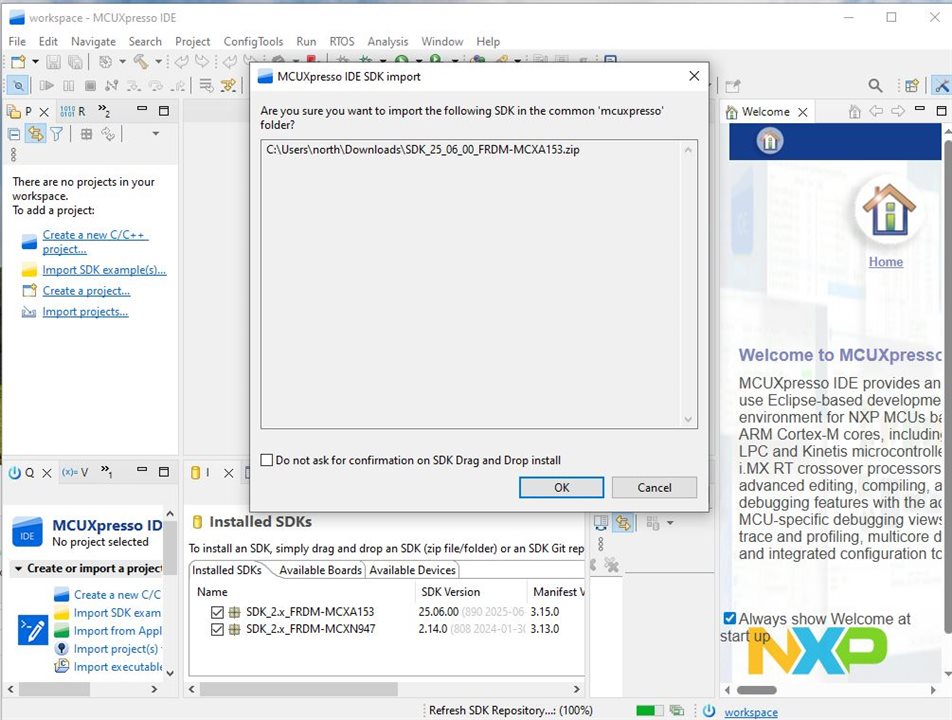Image resolution: width=952 pixels, height=720 pixels.
Task: Click the Save All icon in main toolbar
Action: click(75, 61)
